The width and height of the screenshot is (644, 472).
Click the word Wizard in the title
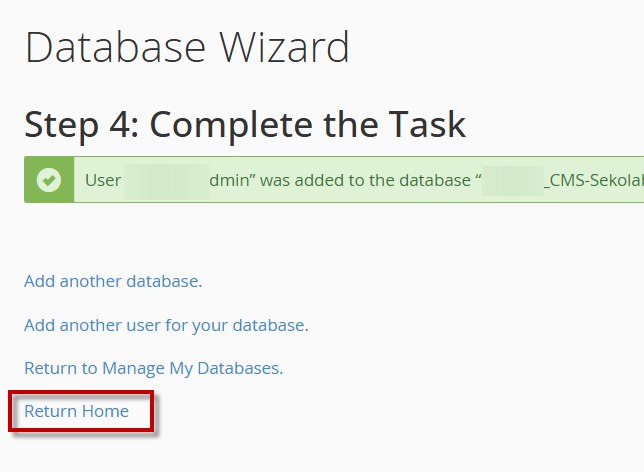click(x=284, y=48)
